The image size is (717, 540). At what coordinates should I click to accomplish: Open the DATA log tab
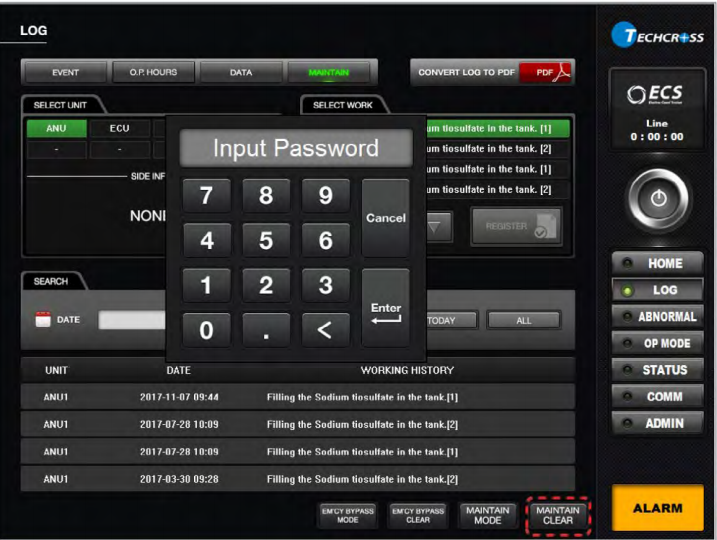(241, 72)
